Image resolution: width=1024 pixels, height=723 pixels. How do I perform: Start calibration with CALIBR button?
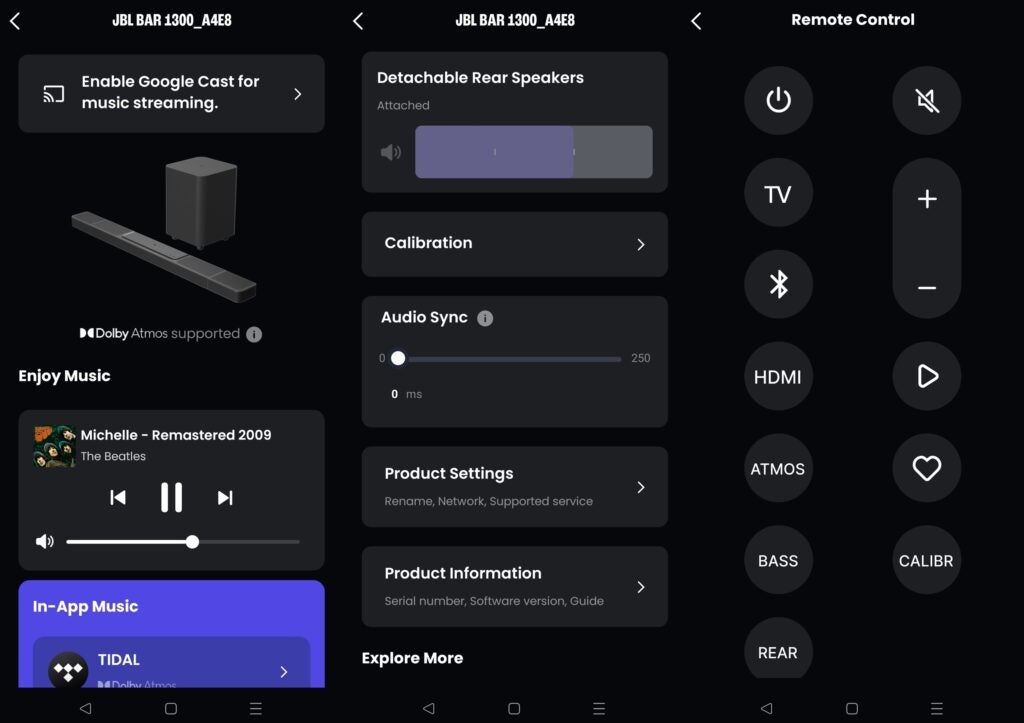(x=927, y=560)
